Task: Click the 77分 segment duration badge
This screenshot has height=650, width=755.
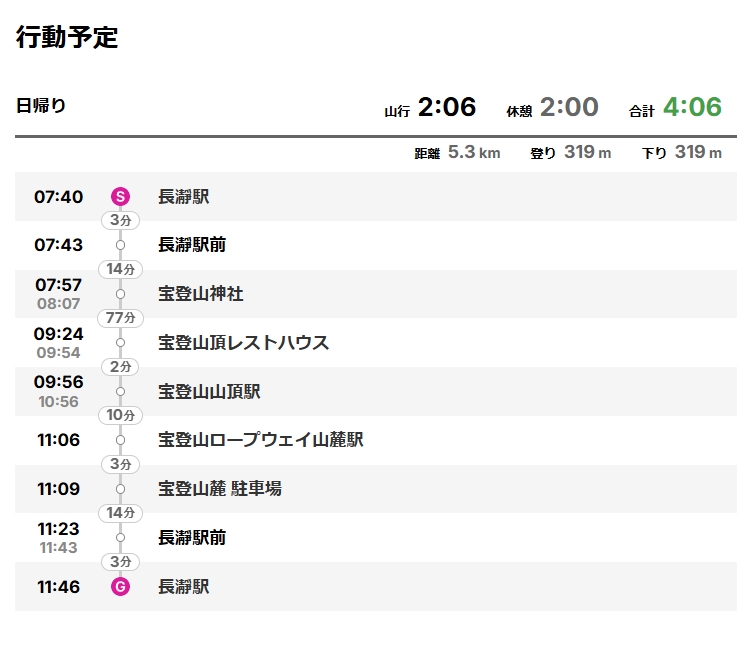Action: tap(120, 318)
